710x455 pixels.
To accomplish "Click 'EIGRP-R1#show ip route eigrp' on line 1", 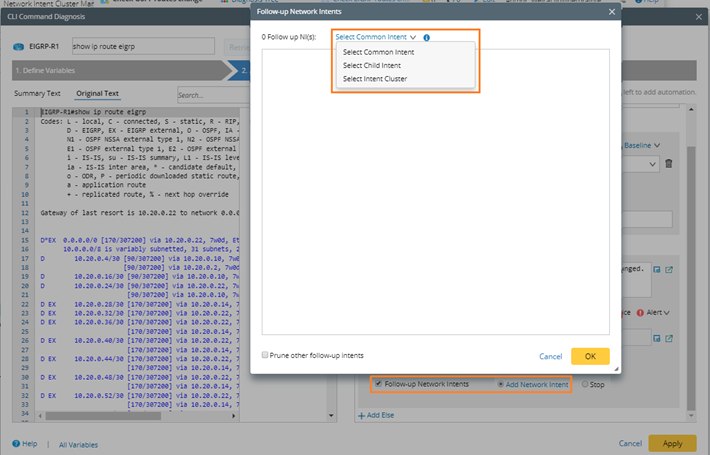I will pos(93,112).
